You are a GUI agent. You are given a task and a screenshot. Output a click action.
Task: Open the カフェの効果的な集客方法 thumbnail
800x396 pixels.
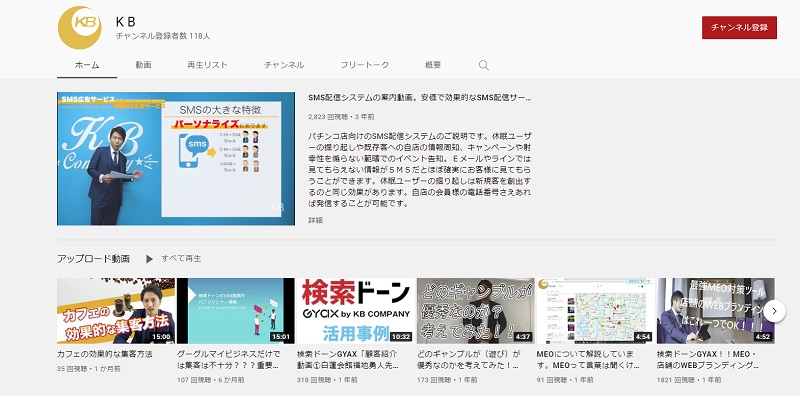click(x=116, y=311)
